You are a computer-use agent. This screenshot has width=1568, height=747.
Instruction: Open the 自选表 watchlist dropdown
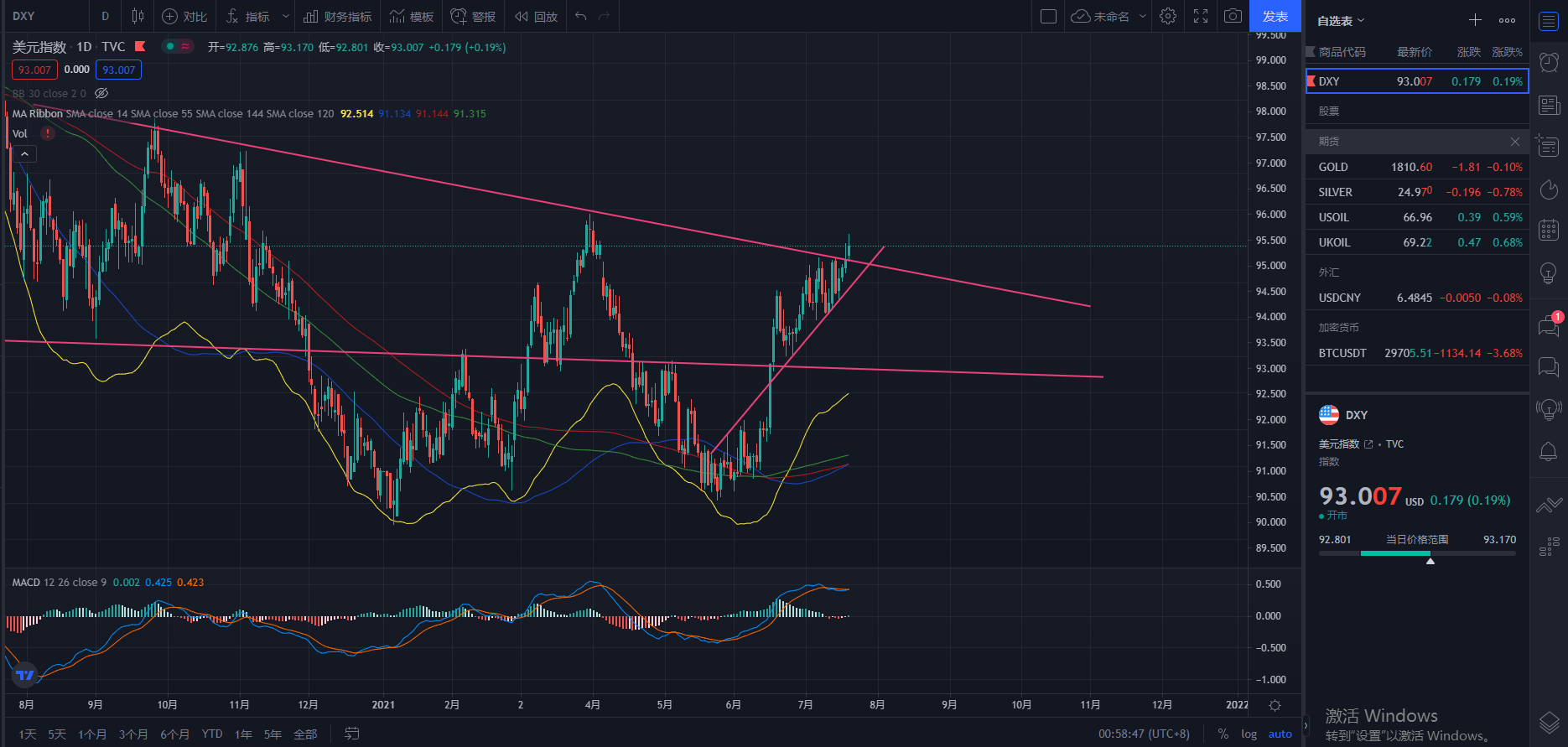(x=1341, y=20)
